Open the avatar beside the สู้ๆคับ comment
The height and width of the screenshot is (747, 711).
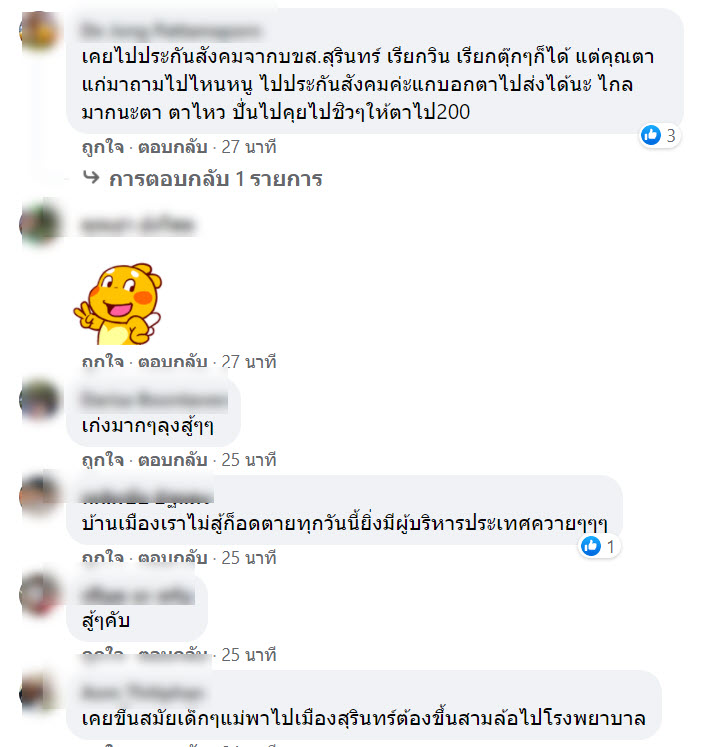pyautogui.click(x=39, y=595)
